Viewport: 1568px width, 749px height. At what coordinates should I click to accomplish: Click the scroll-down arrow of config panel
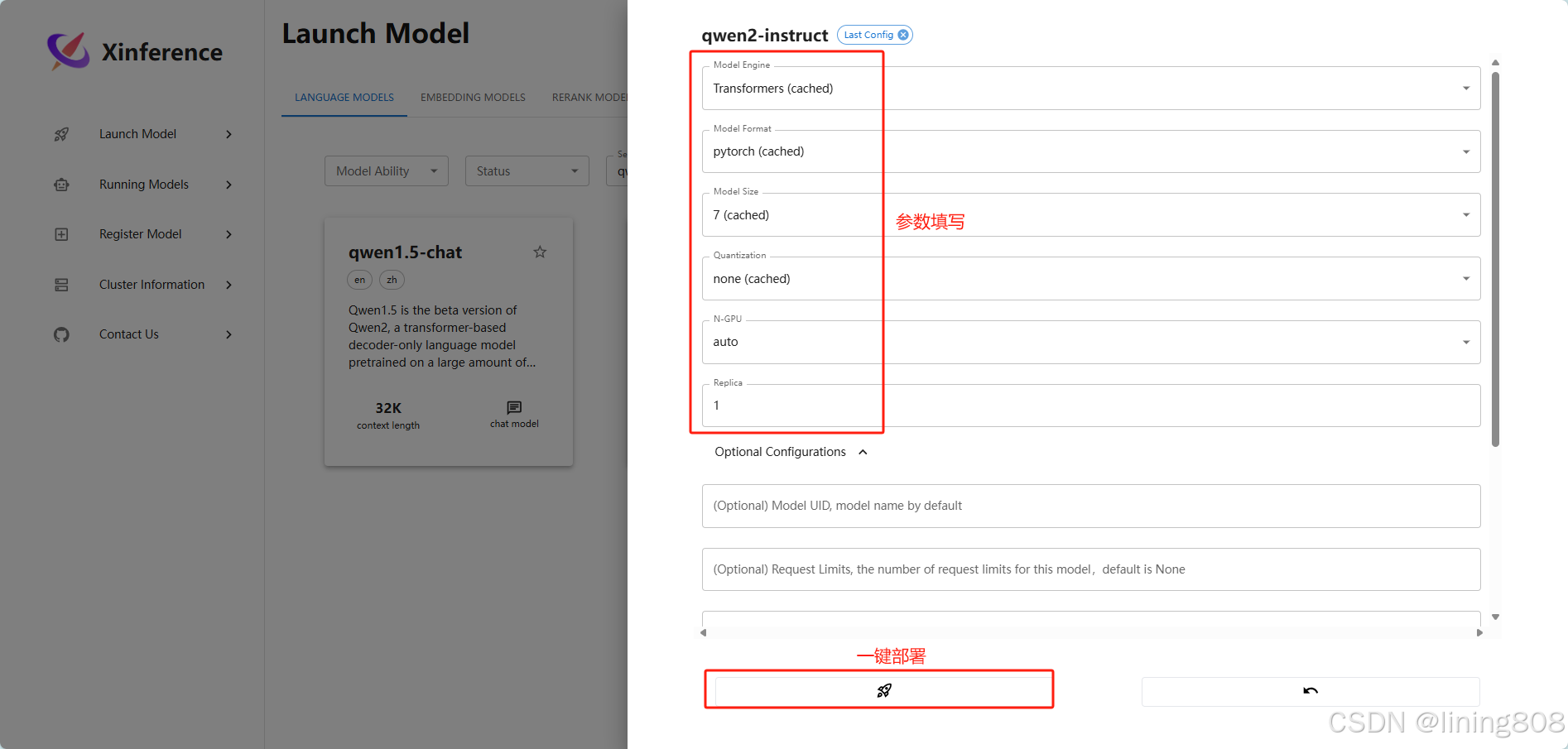coord(1495,617)
